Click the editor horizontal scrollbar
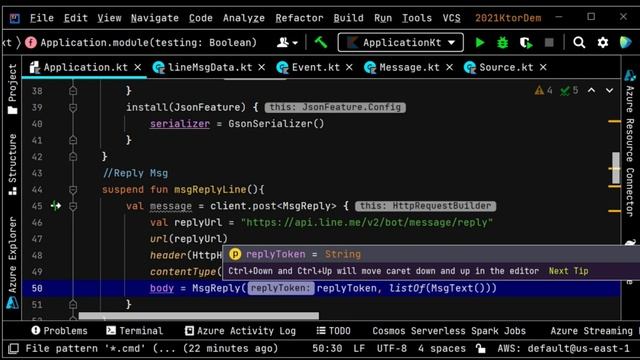Screen dimensions: 640x360 tap(199, 316)
